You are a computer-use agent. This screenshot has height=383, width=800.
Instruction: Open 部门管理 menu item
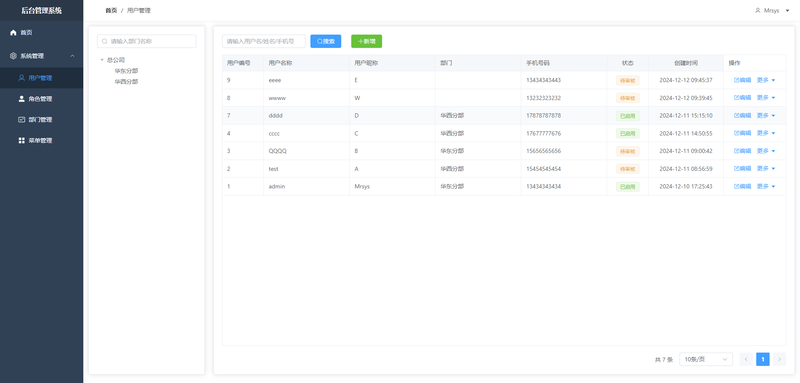[x=41, y=120]
